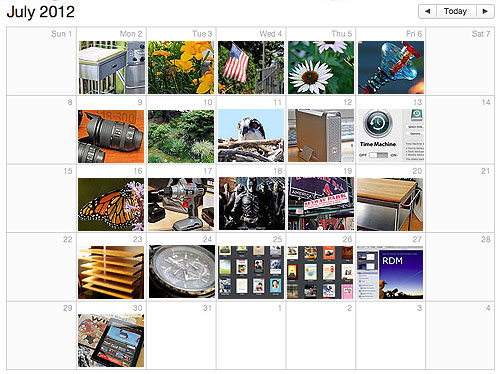Open the July 13 Time Machine screenshot

click(391, 136)
